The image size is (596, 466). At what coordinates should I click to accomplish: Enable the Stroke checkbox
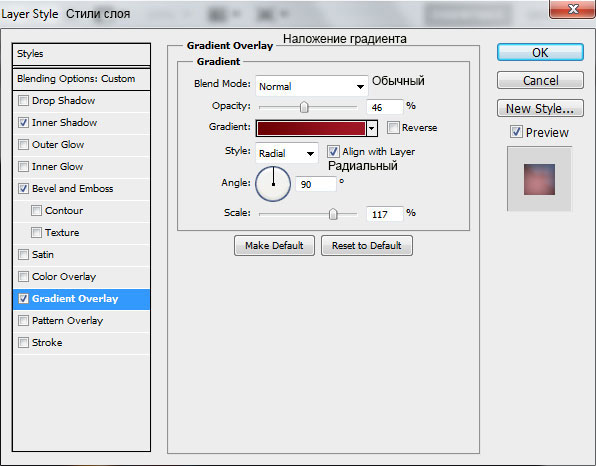[x=23, y=343]
